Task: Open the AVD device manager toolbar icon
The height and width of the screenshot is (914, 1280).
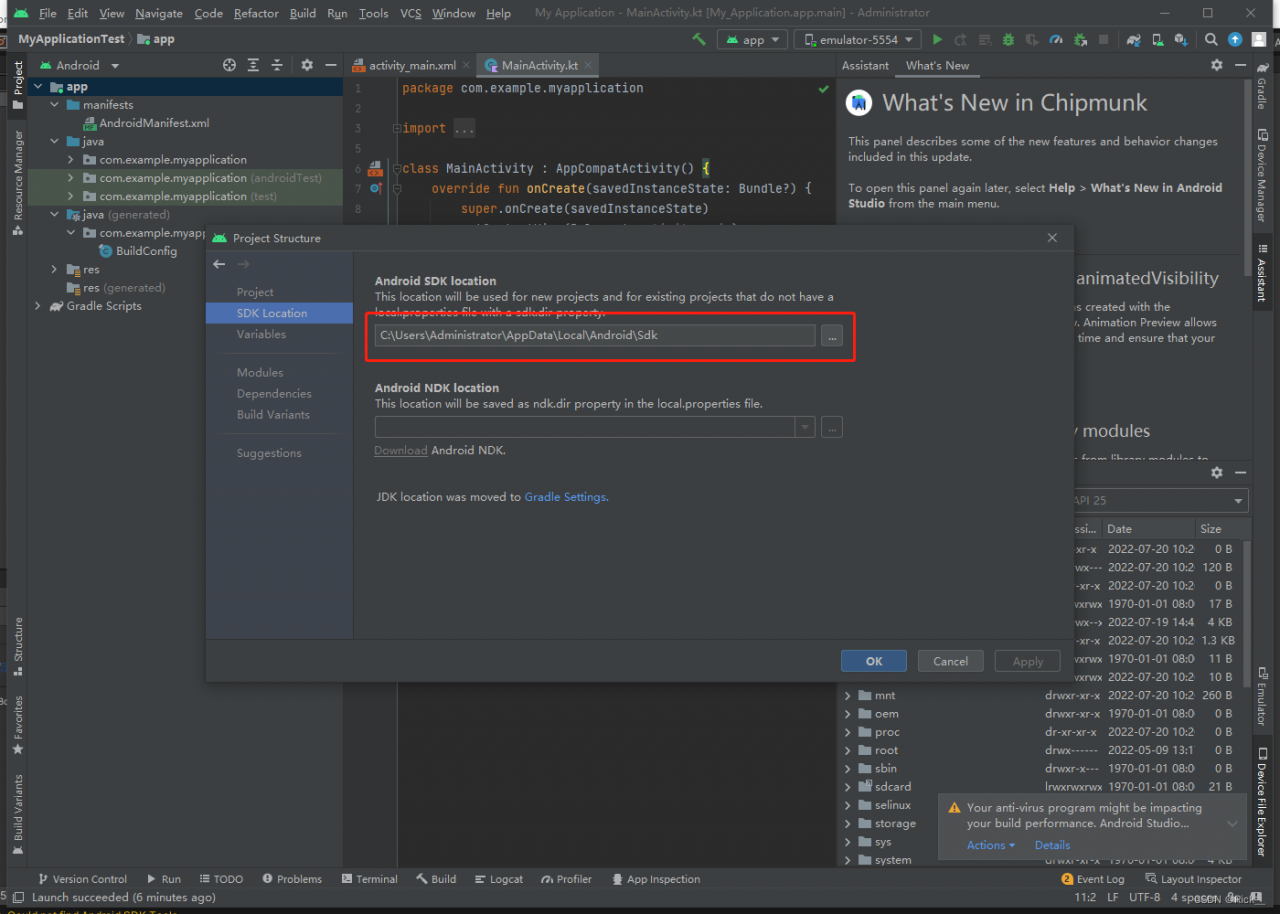Action: pos(1158,39)
